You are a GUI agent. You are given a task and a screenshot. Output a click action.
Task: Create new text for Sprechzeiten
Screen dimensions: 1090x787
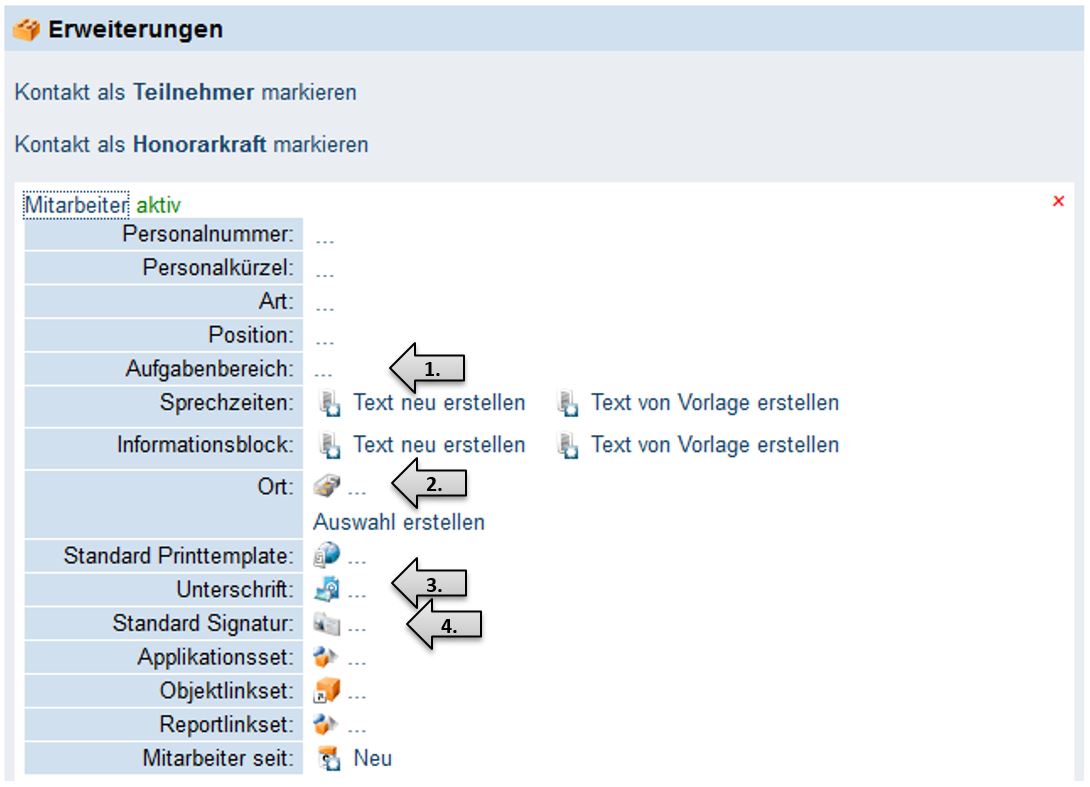438,403
